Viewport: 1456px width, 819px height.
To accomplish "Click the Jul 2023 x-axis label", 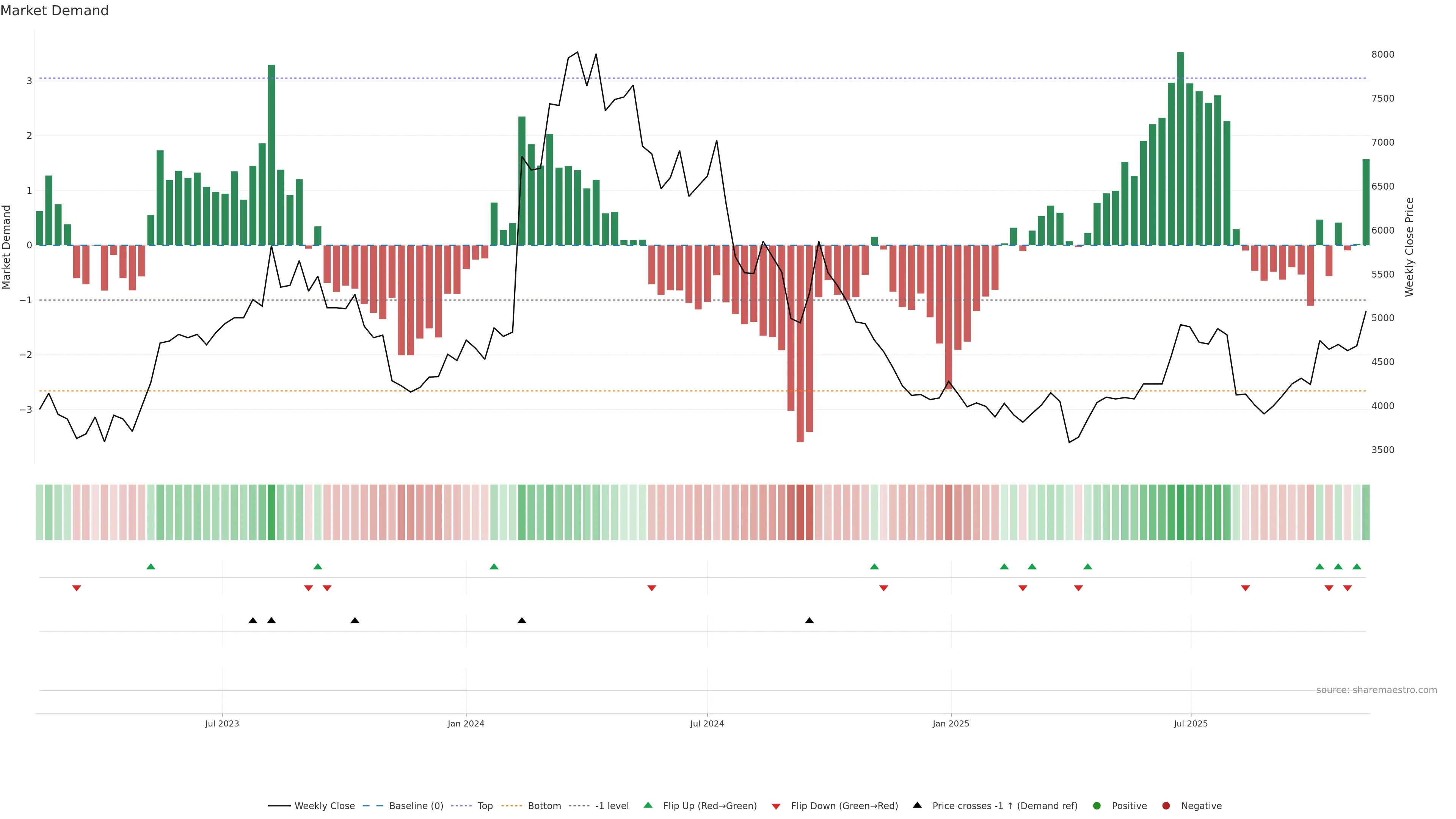I will tap(221, 723).
